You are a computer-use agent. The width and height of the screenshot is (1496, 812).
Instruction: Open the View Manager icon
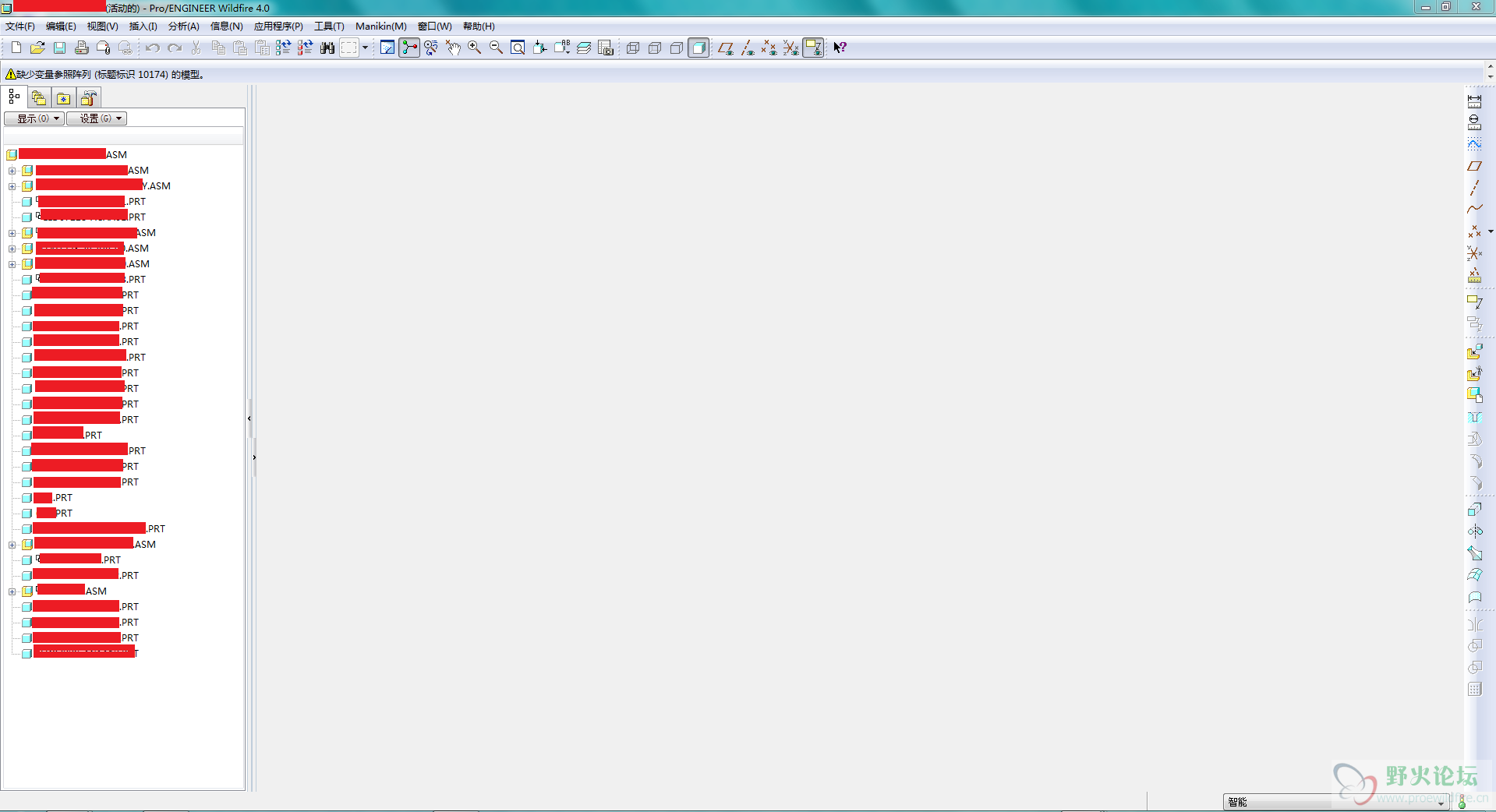coord(606,48)
